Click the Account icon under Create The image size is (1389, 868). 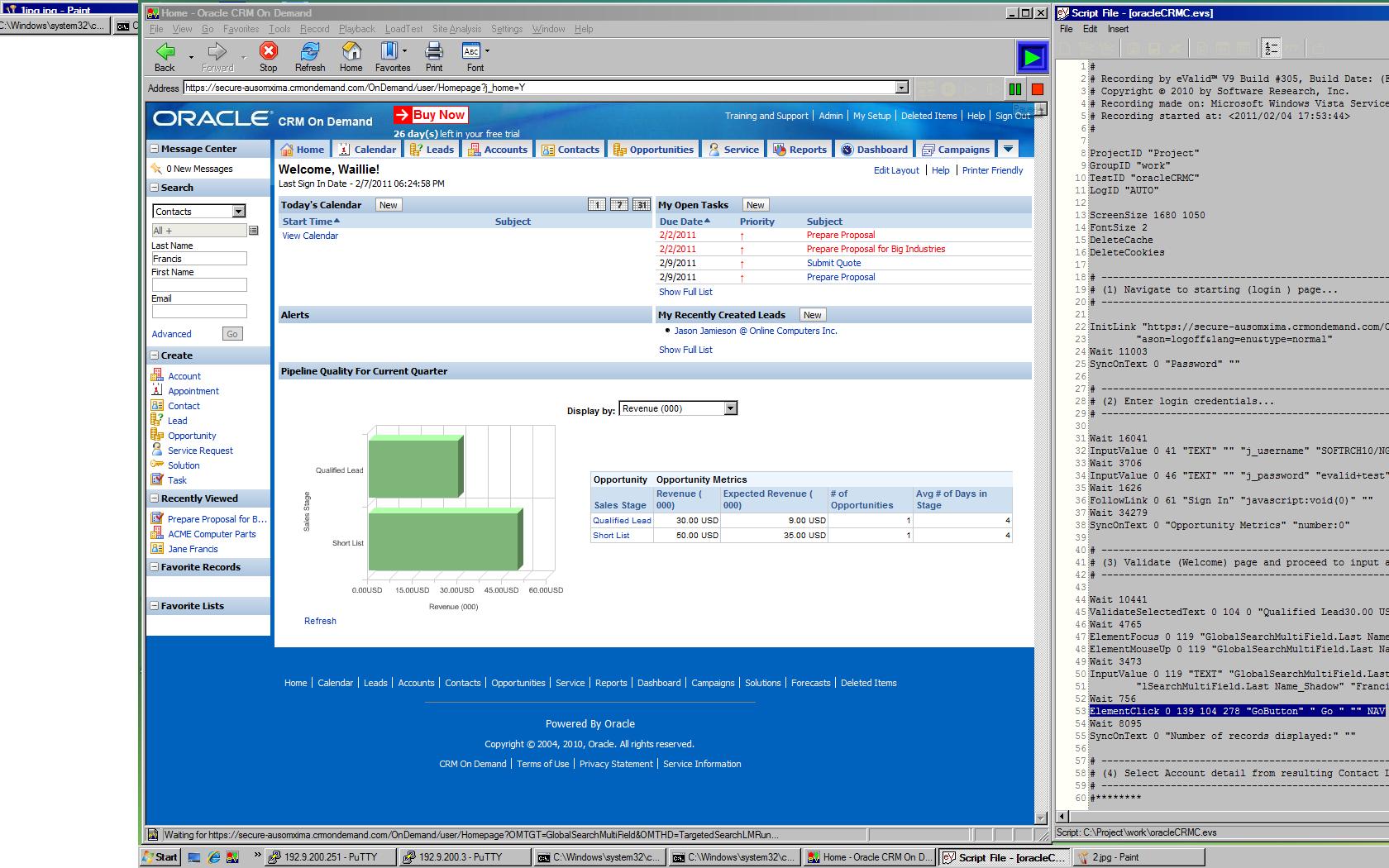click(x=157, y=375)
